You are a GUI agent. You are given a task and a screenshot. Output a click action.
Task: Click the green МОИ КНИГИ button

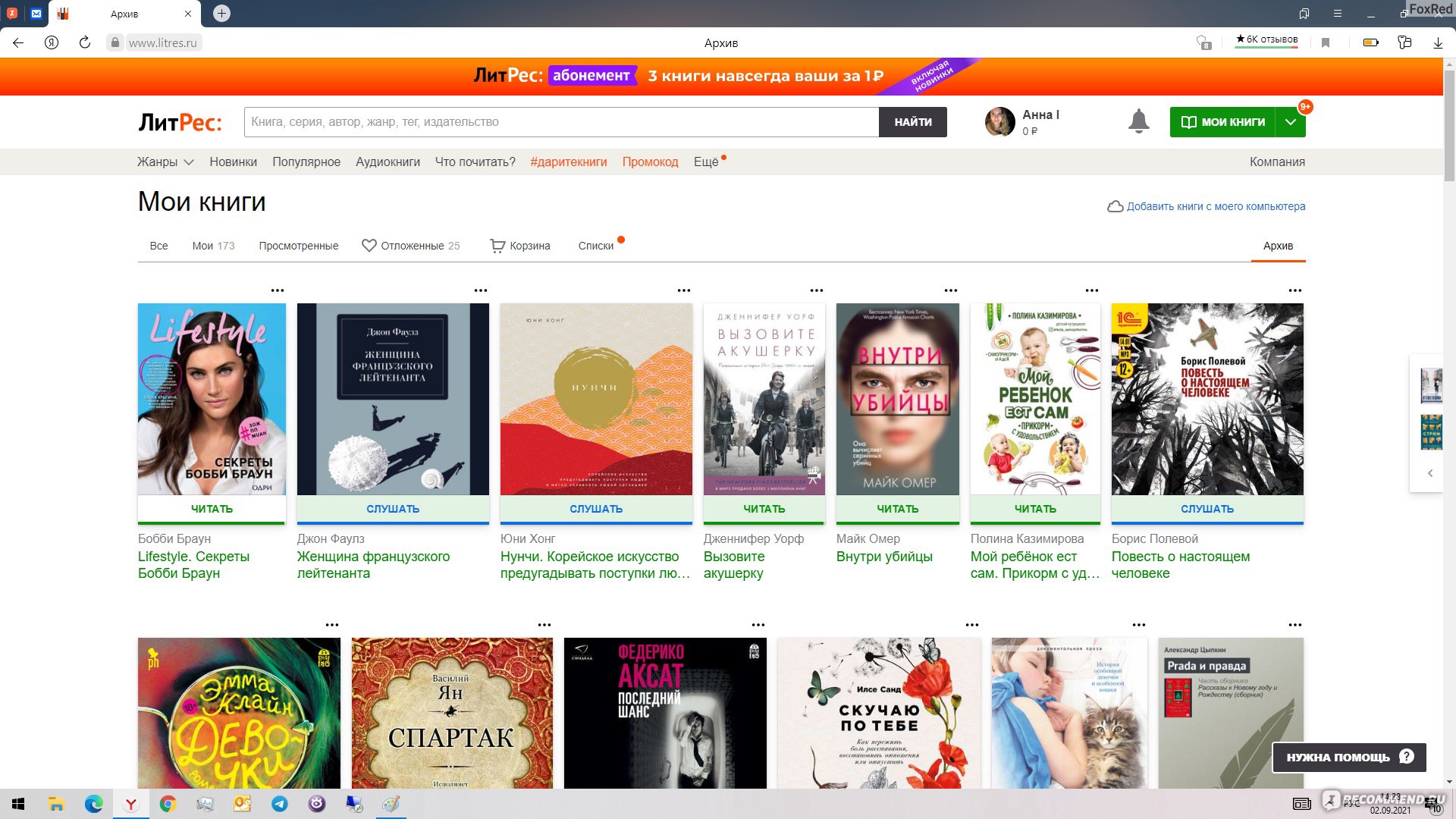[1222, 122]
